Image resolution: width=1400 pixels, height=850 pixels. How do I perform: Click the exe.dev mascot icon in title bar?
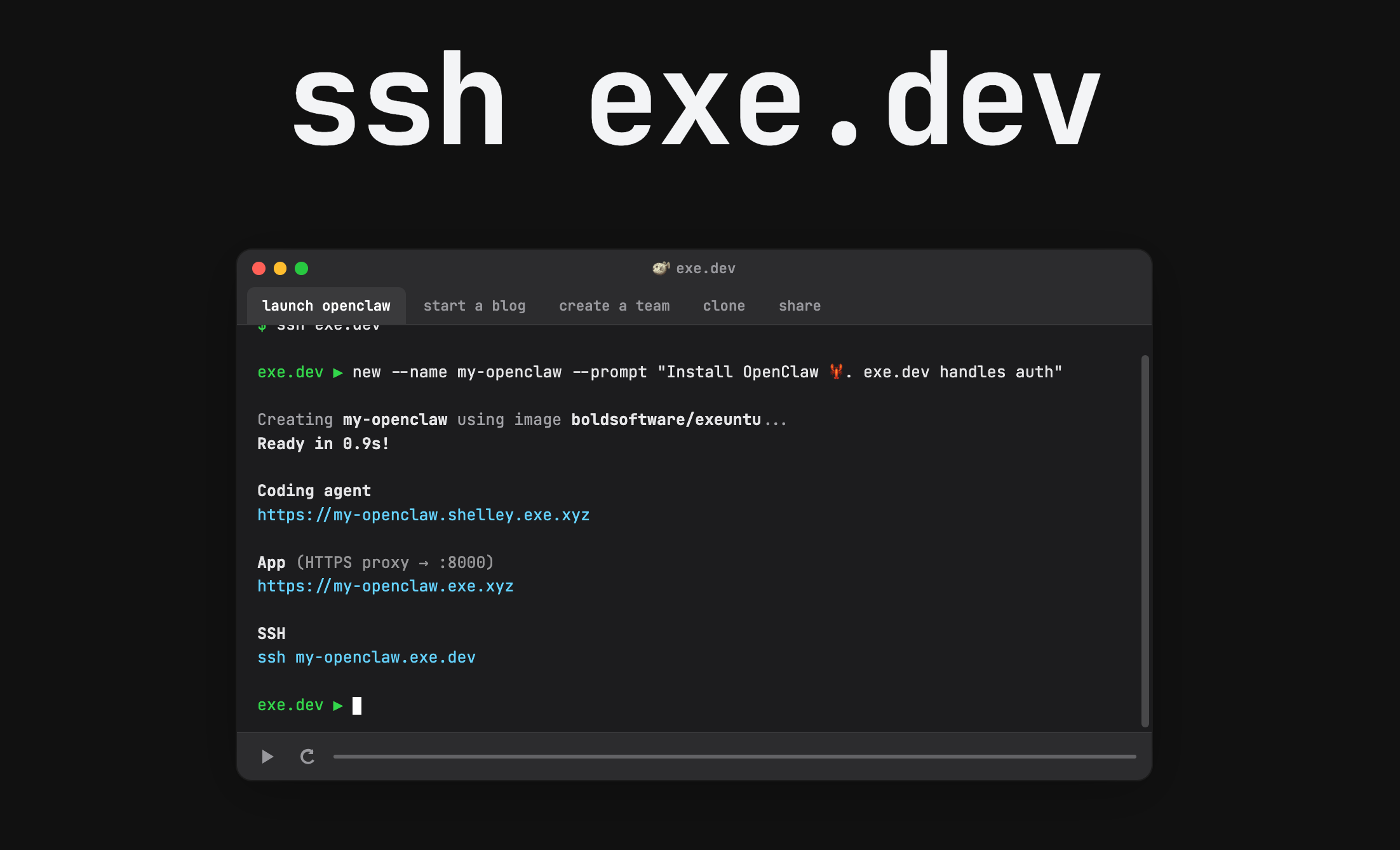point(661,268)
